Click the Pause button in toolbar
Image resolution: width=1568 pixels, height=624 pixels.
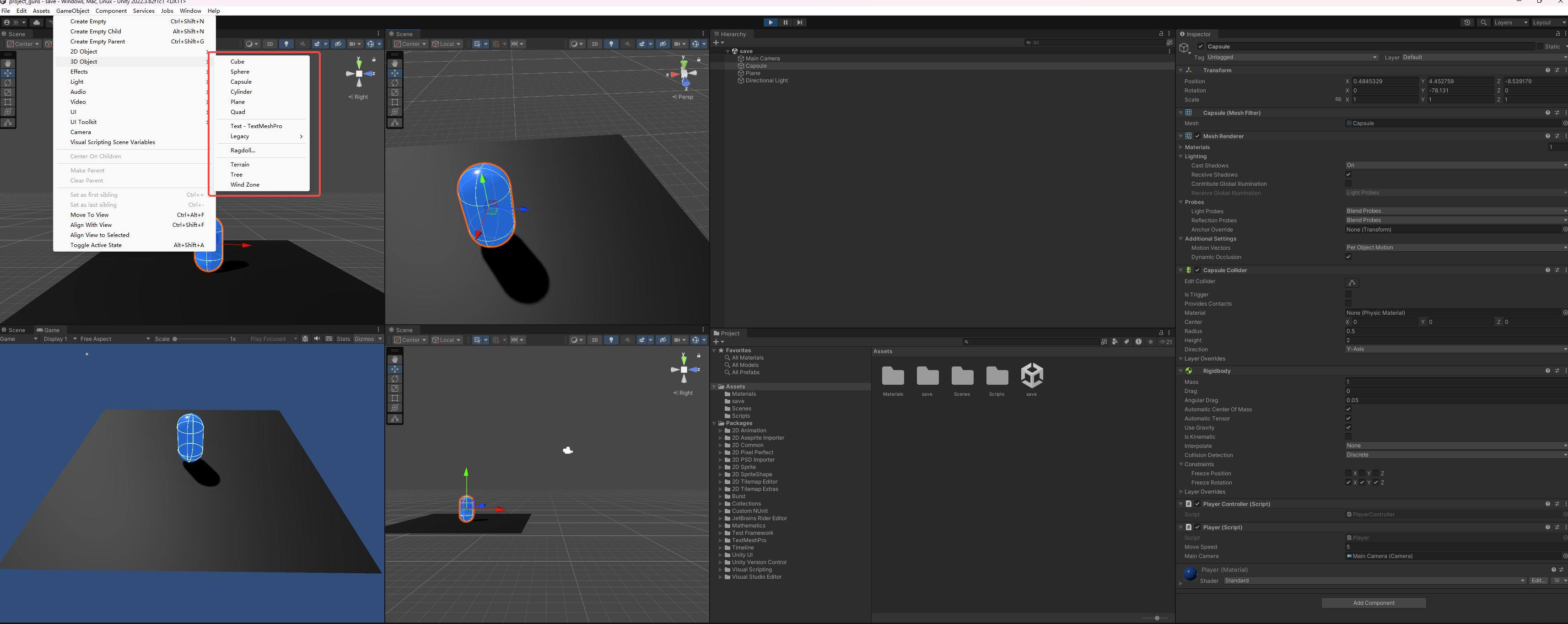click(x=785, y=22)
